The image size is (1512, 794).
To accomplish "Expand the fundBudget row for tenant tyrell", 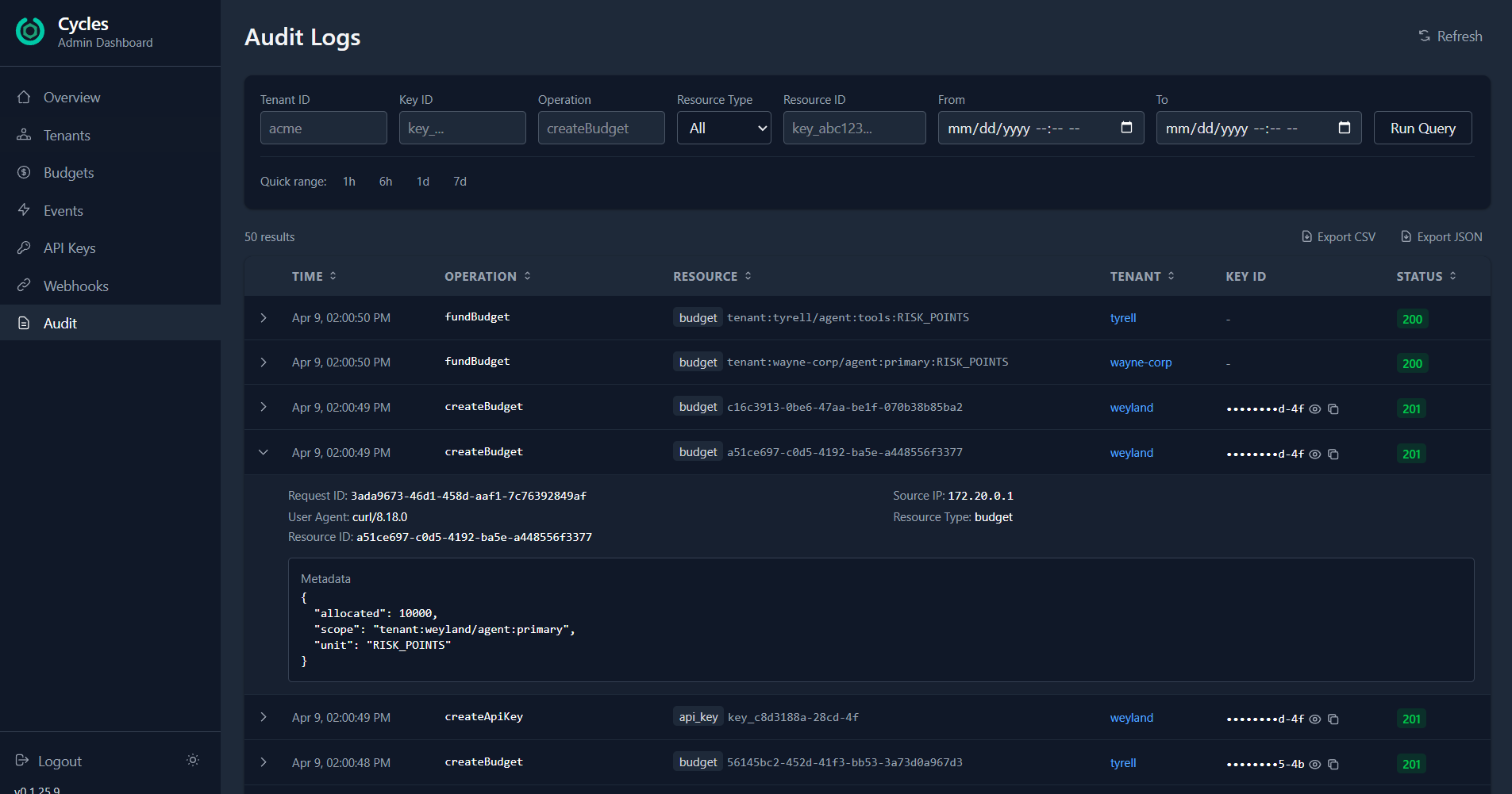I will [x=264, y=318].
